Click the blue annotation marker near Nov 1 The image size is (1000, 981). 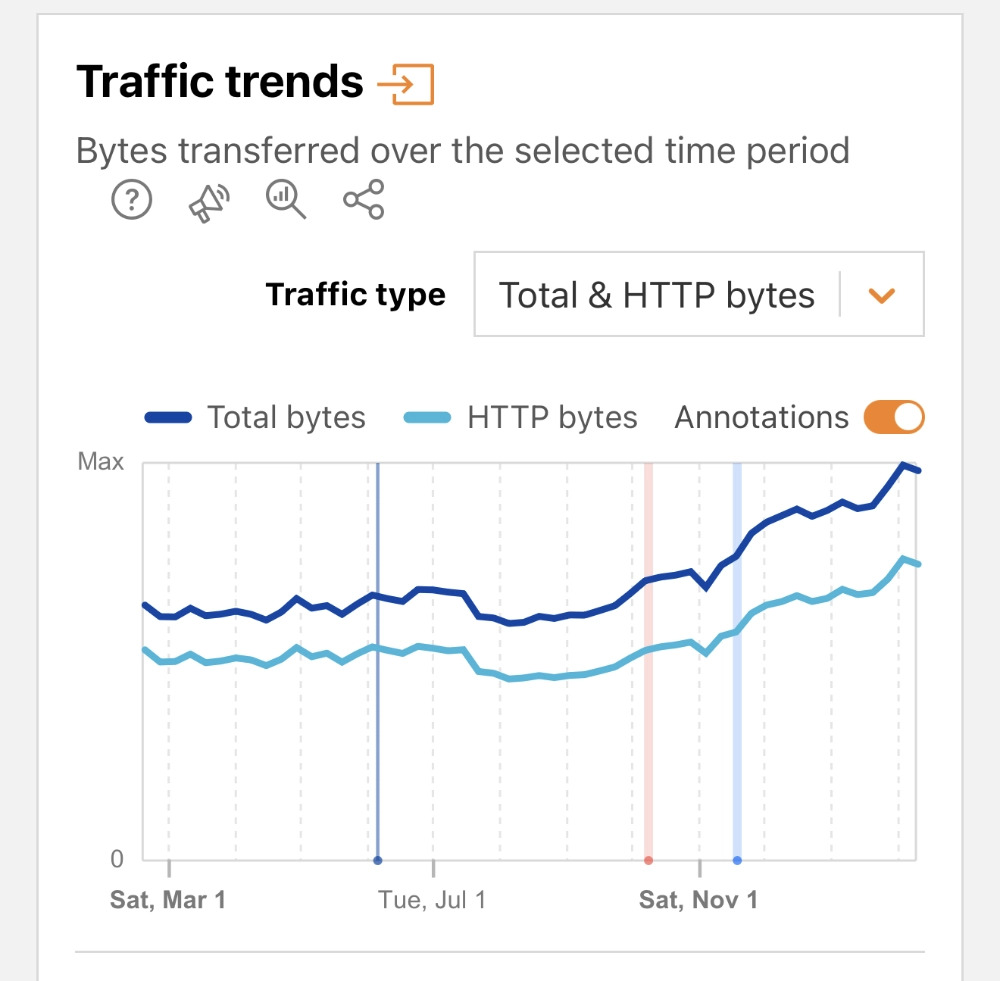pyautogui.click(x=737, y=858)
